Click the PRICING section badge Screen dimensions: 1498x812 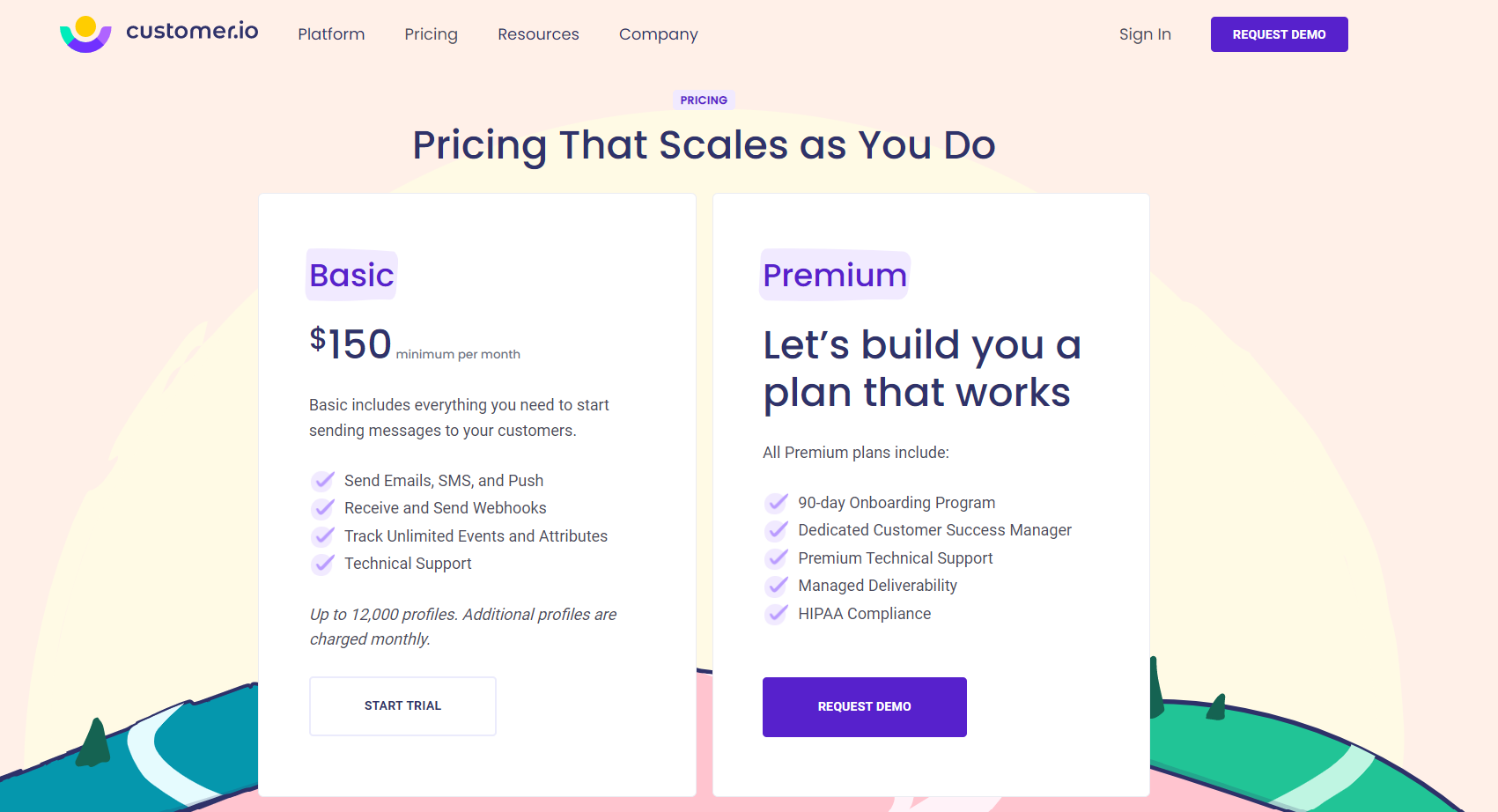tap(704, 100)
